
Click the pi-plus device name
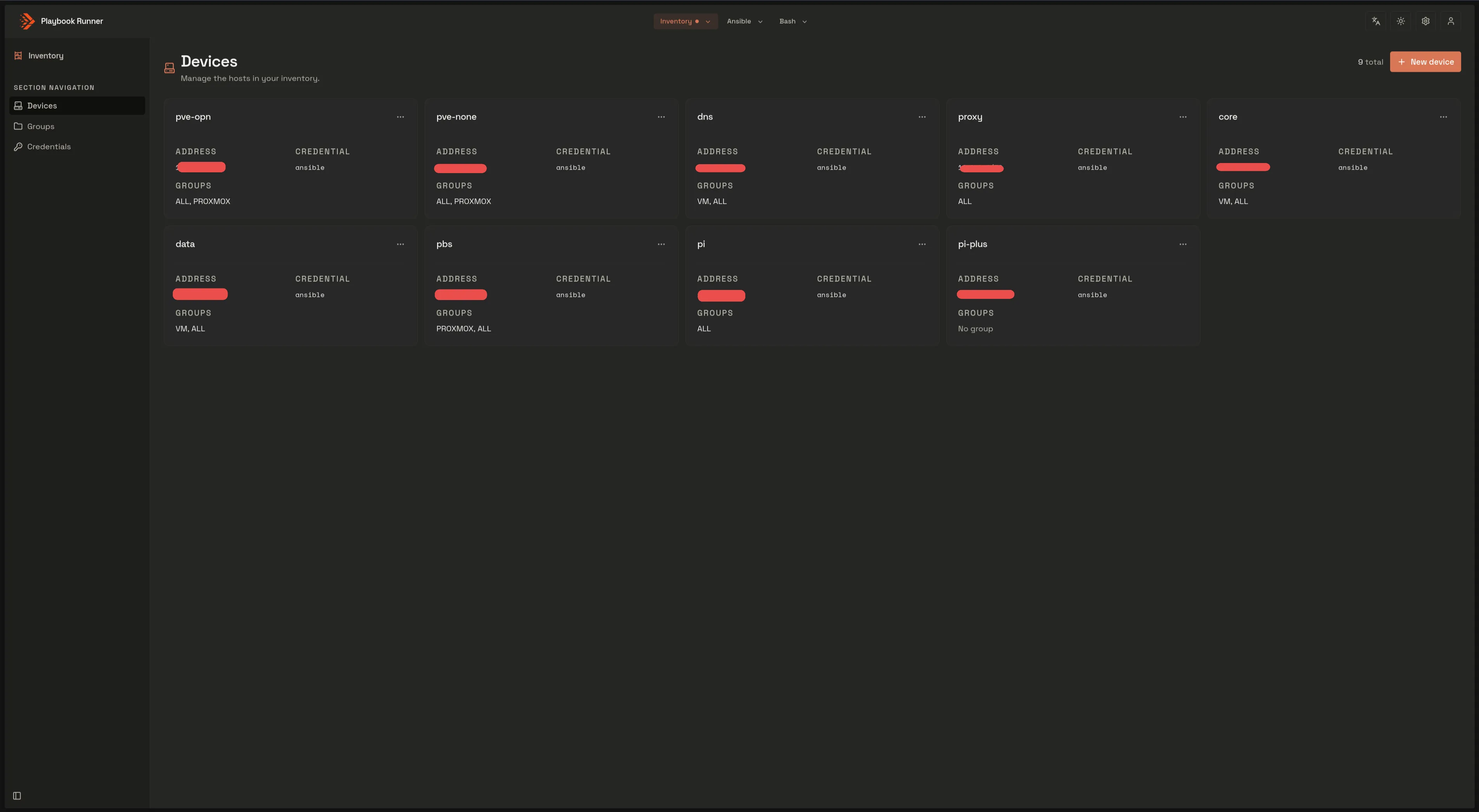tap(972, 245)
